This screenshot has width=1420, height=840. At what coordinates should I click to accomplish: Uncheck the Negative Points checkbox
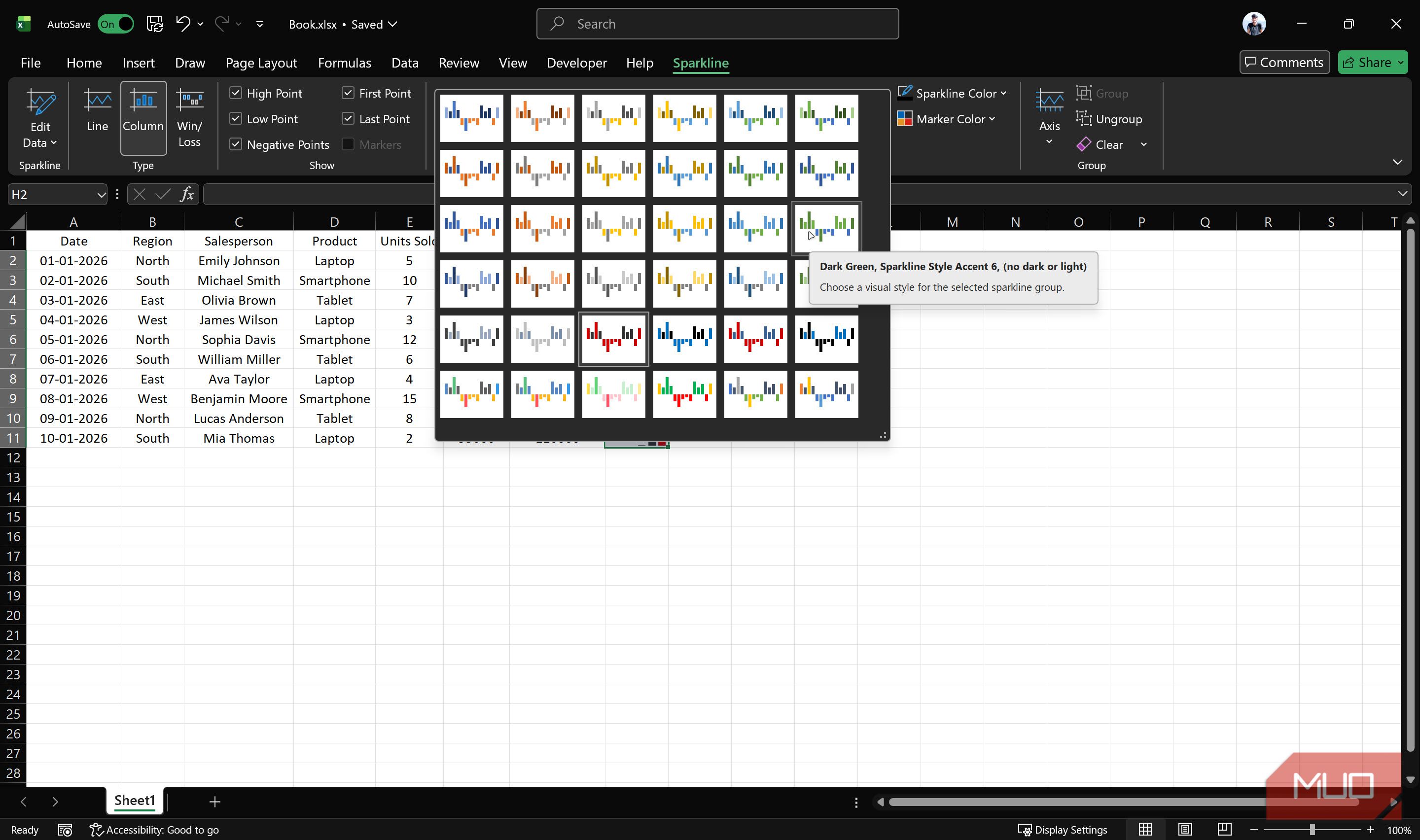[x=236, y=144]
